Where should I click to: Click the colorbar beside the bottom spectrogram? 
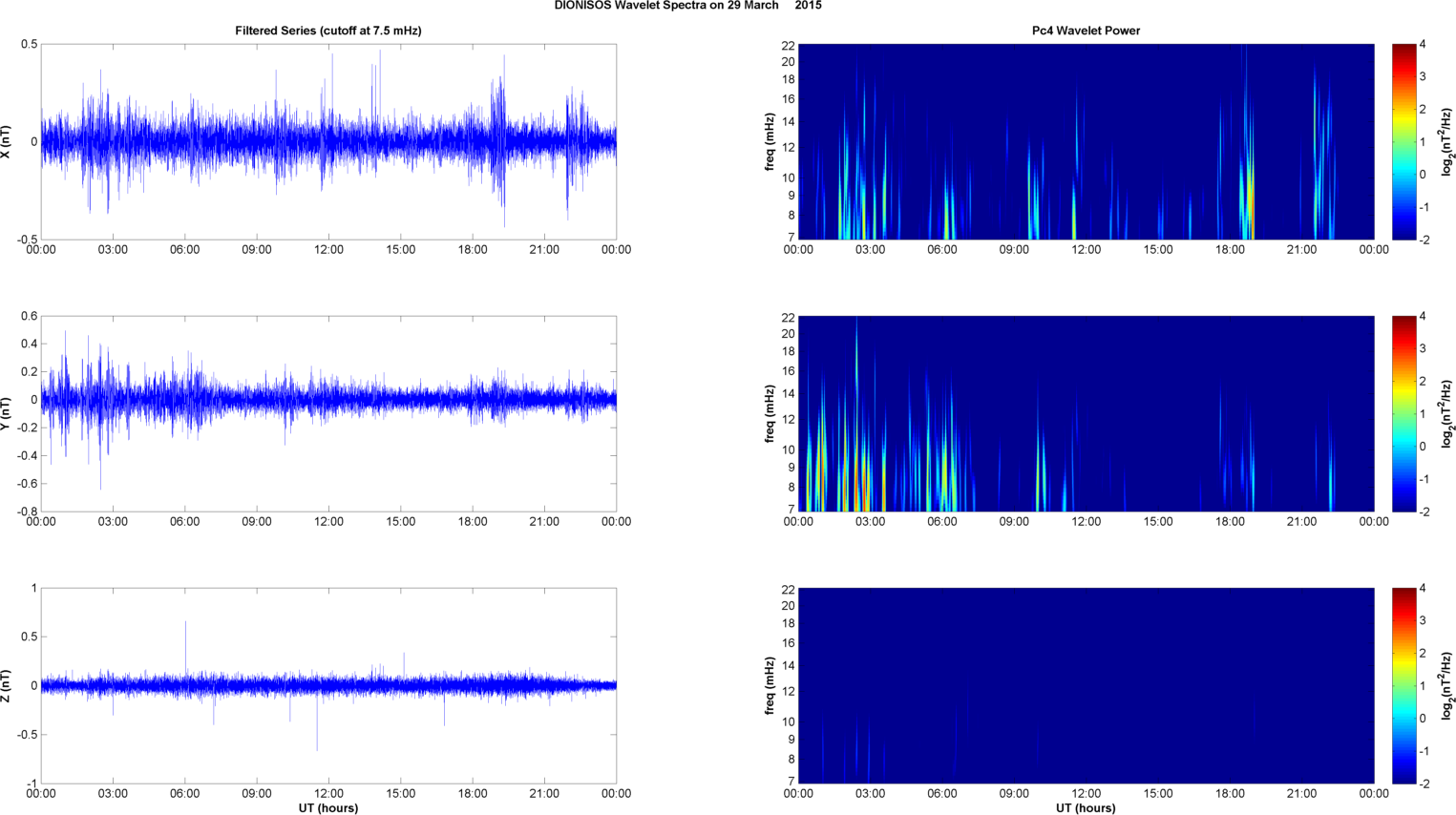click(x=1403, y=685)
